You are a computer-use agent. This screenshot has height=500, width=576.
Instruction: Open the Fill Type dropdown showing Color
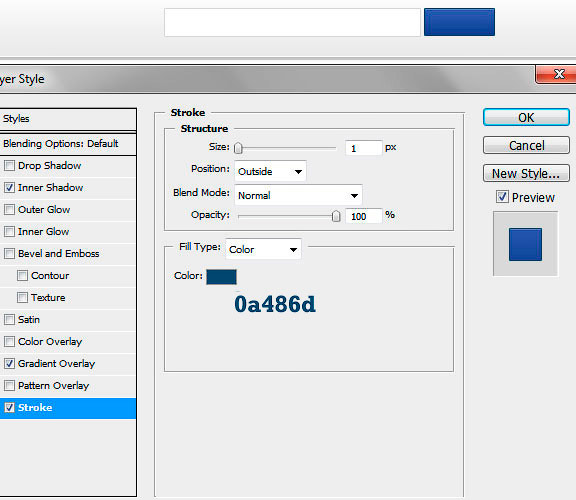pos(263,249)
